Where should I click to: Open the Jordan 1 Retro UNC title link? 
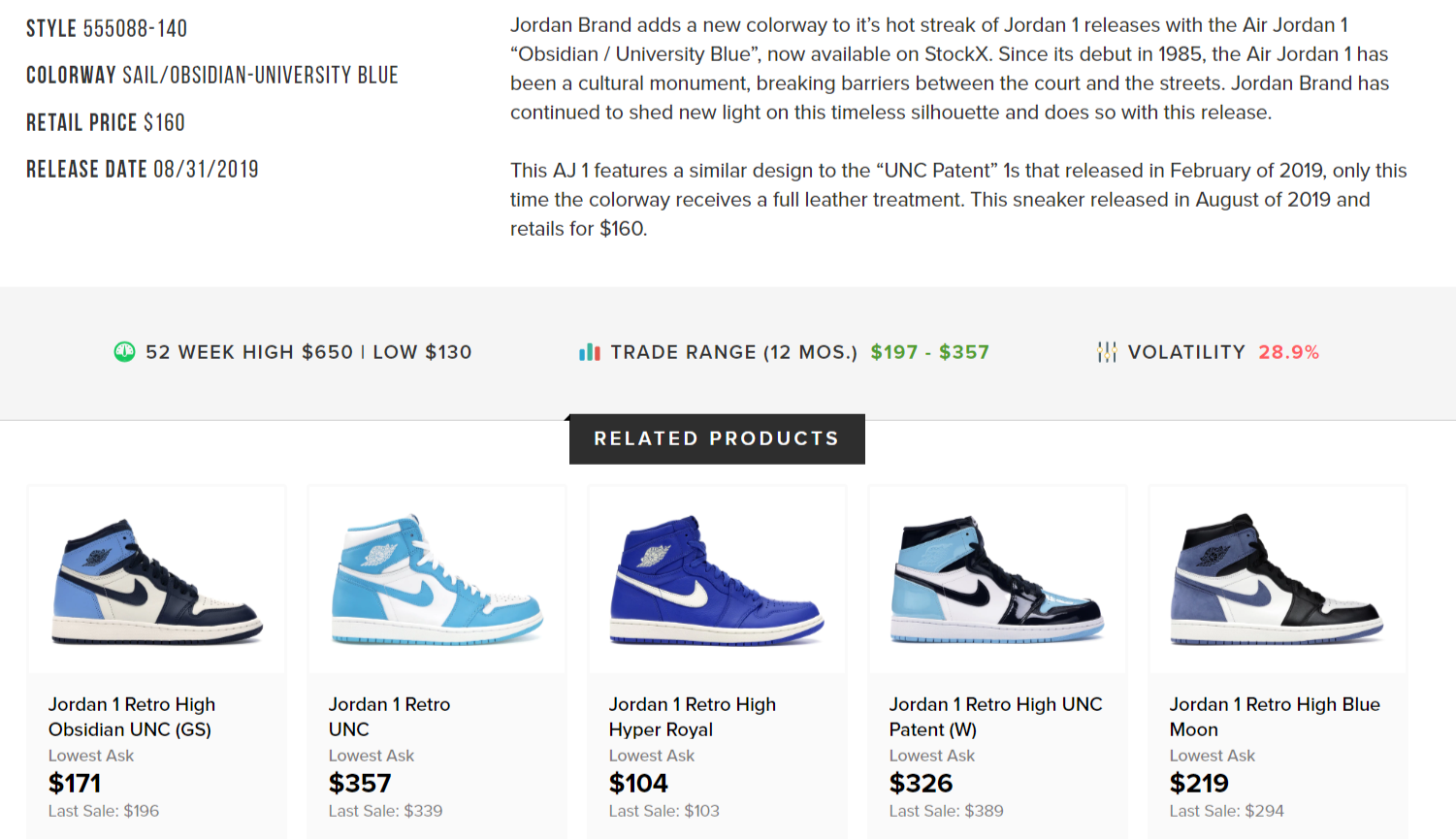[x=389, y=717]
